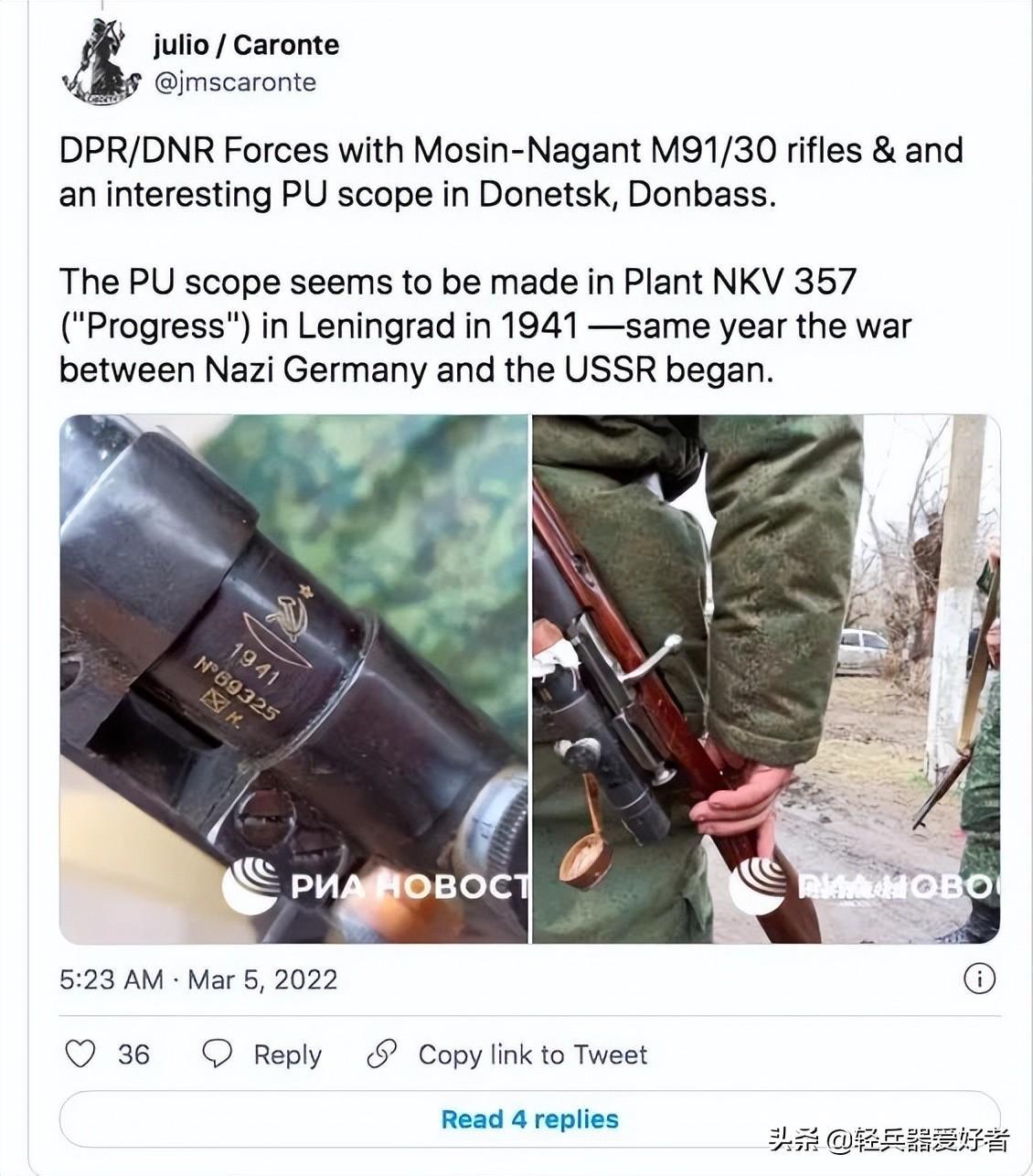Click the like count 36

pos(133,1054)
